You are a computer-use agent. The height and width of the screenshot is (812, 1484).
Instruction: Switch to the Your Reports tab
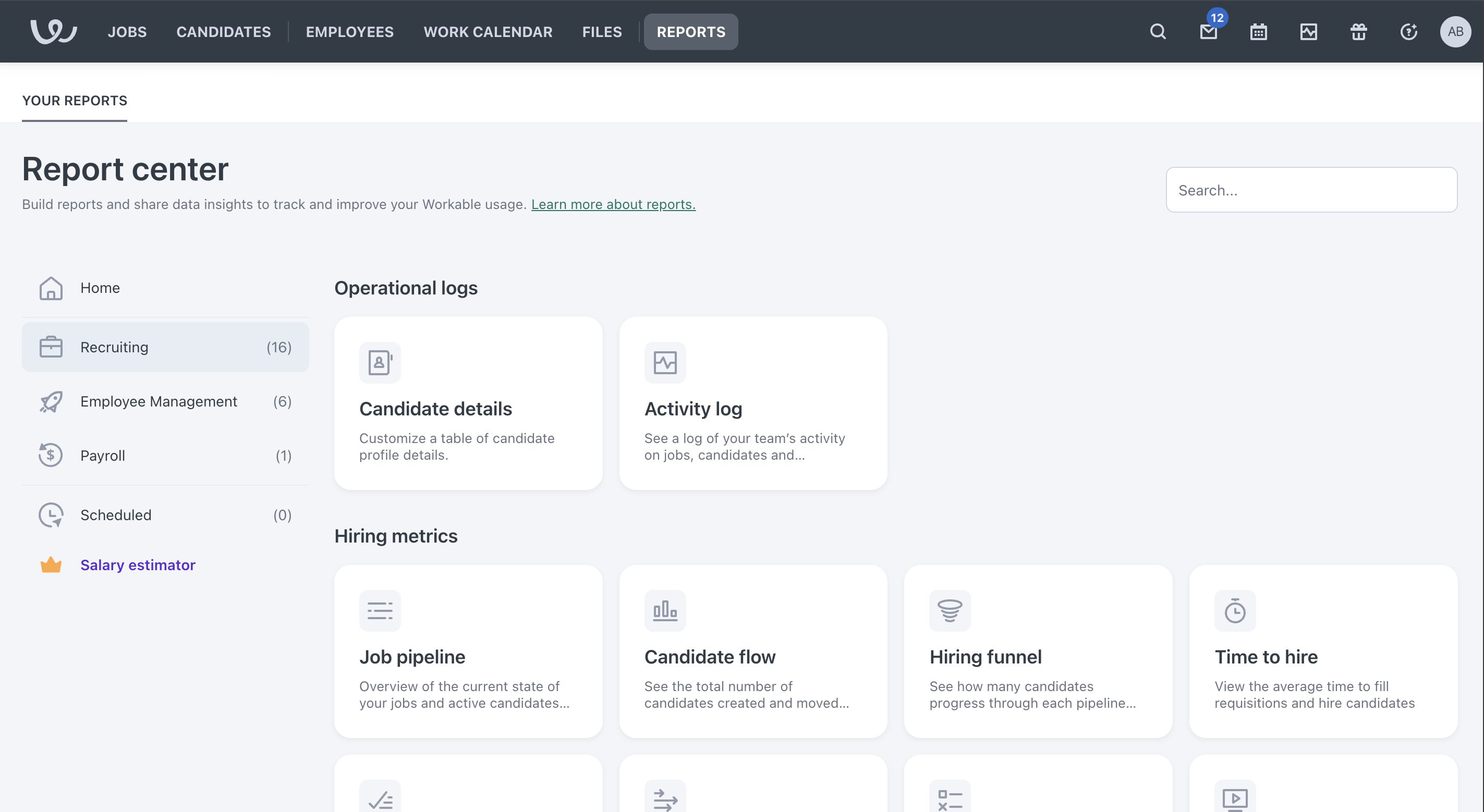point(75,101)
